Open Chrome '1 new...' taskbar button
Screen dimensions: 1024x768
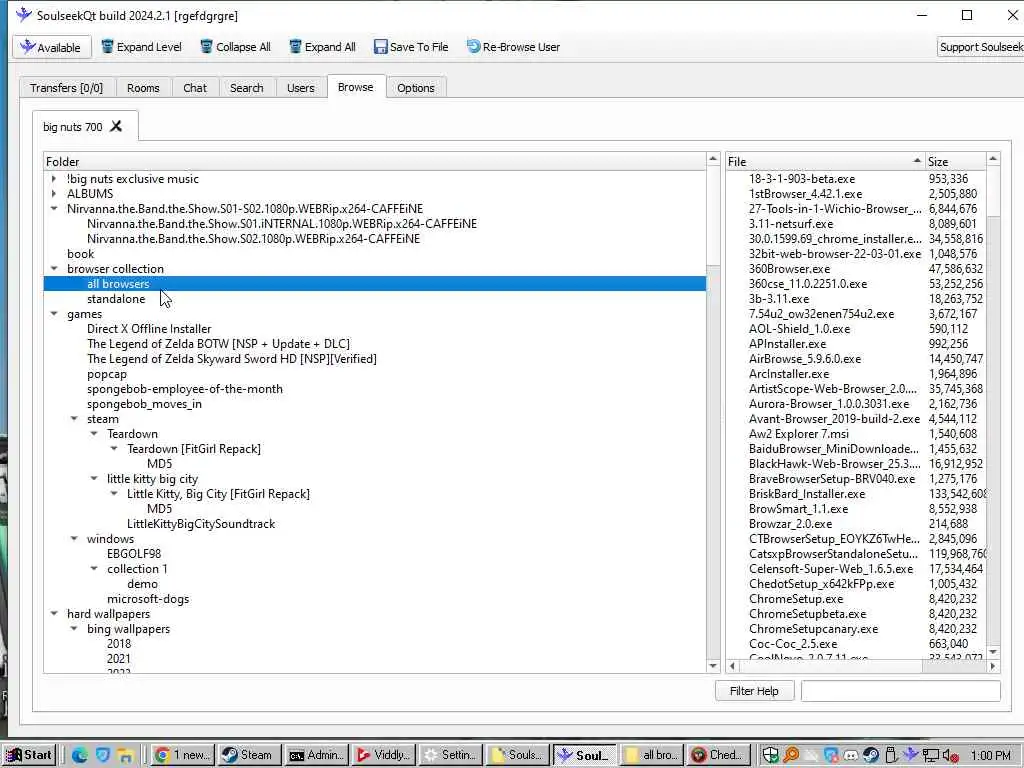(x=184, y=756)
